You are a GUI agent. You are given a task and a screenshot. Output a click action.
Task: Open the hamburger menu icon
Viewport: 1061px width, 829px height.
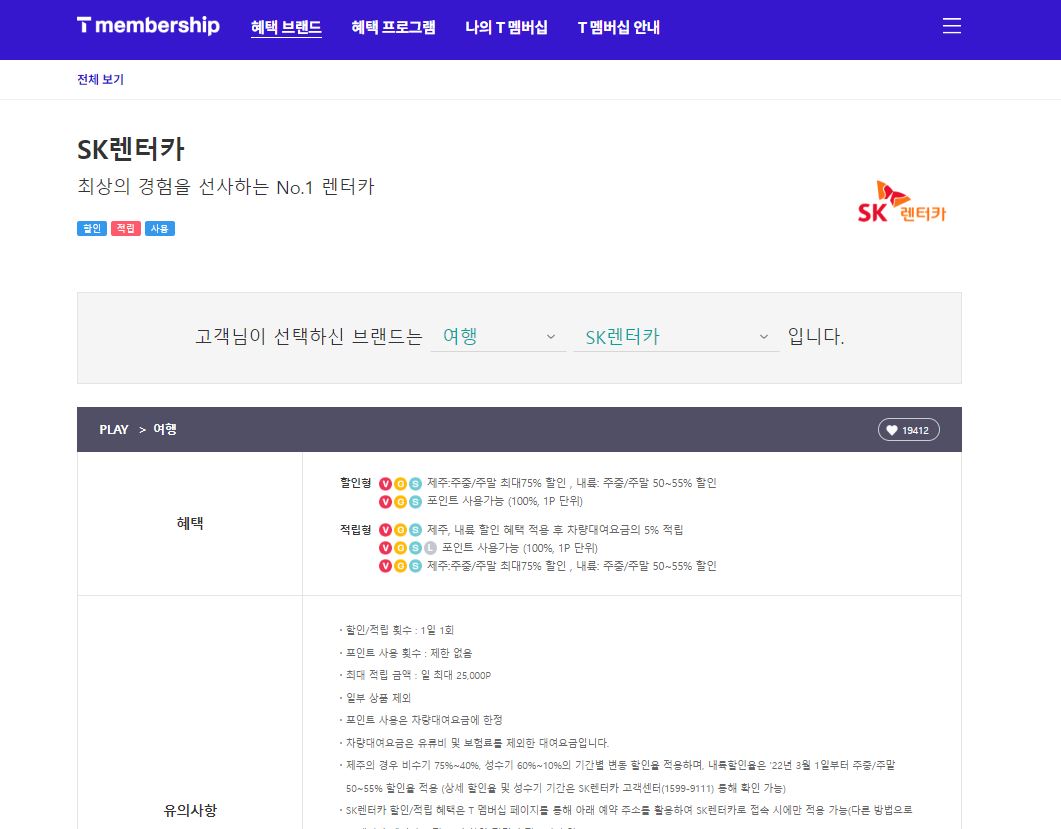pyautogui.click(x=951, y=26)
